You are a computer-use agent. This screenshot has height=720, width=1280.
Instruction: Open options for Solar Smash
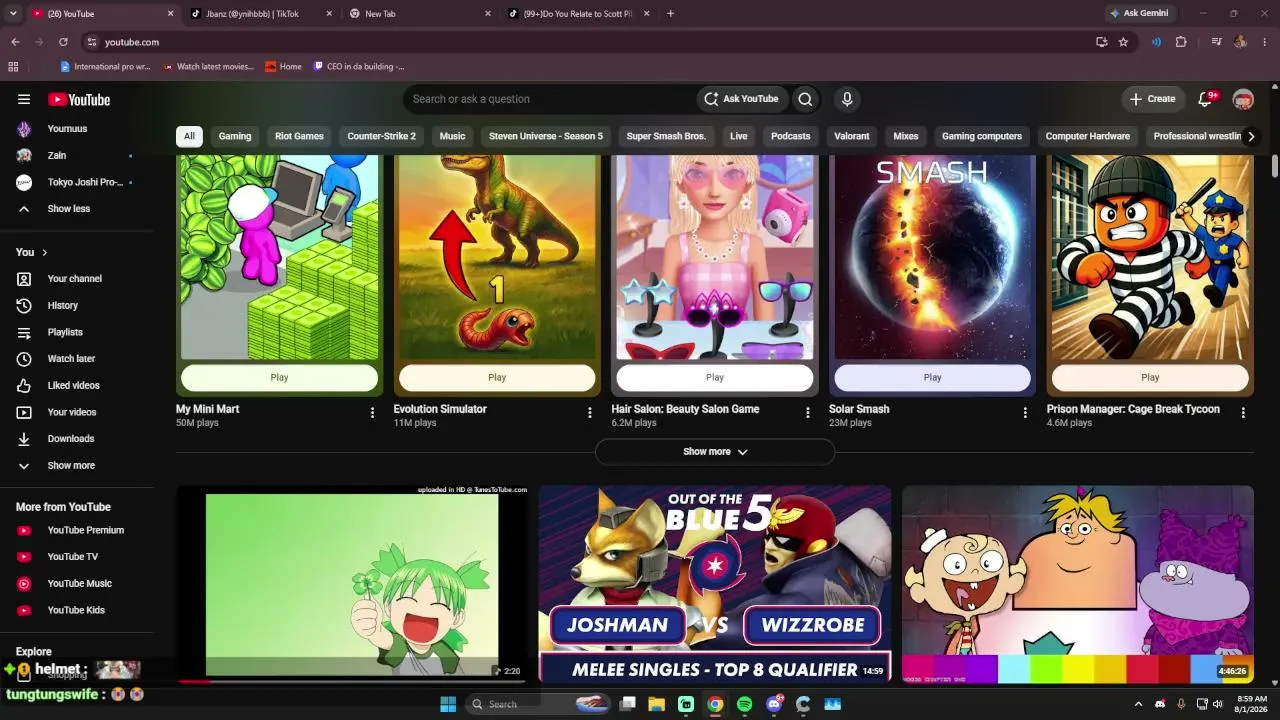1025,412
